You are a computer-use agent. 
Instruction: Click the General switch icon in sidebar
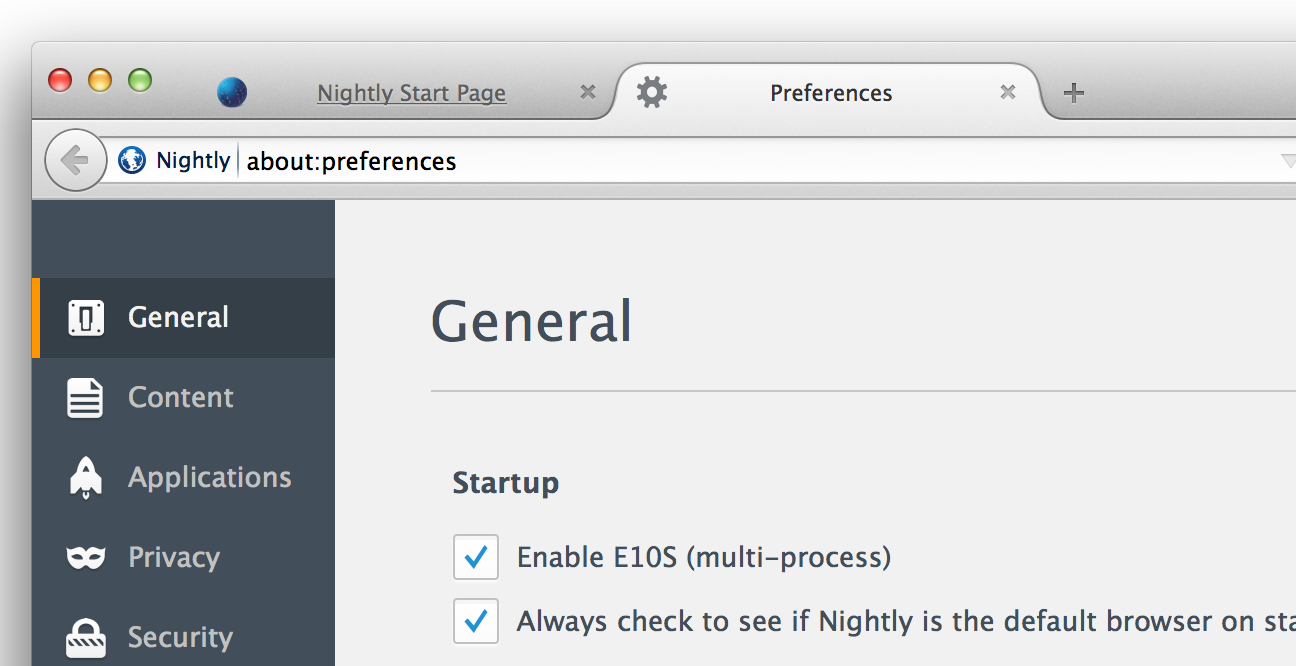tap(86, 318)
